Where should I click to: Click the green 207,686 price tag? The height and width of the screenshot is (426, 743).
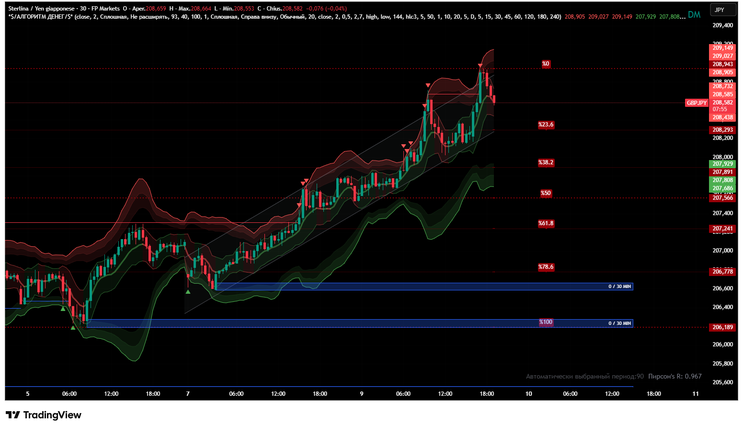click(x=722, y=188)
